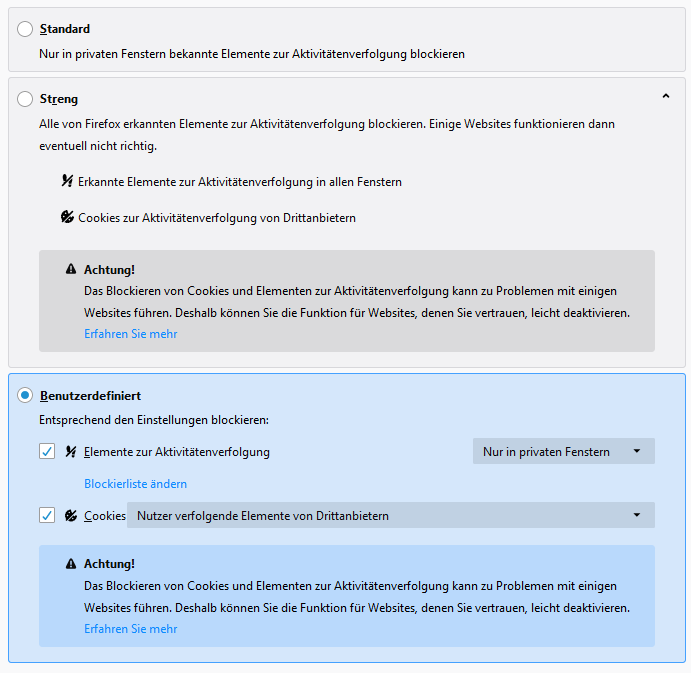Image resolution: width=691 pixels, height=673 pixels.
Task: Open 'Nur in privaten Fenstern' dropdown
Action: coord(563,452)
